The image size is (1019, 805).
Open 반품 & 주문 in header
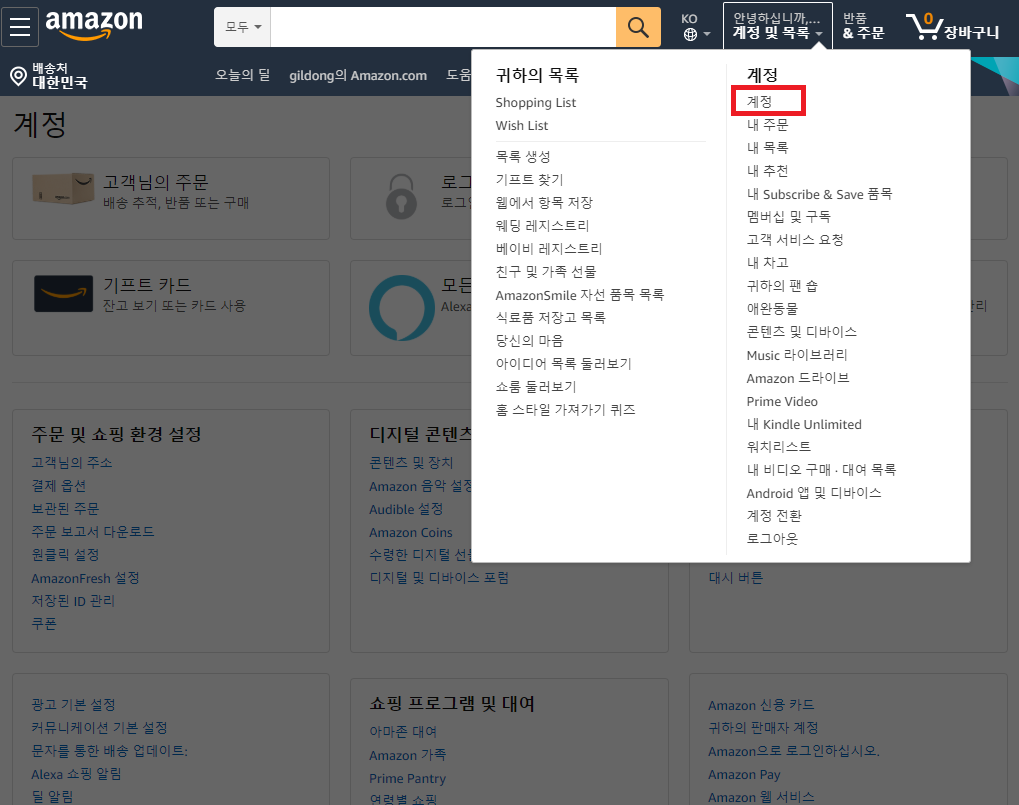(863, 26)
